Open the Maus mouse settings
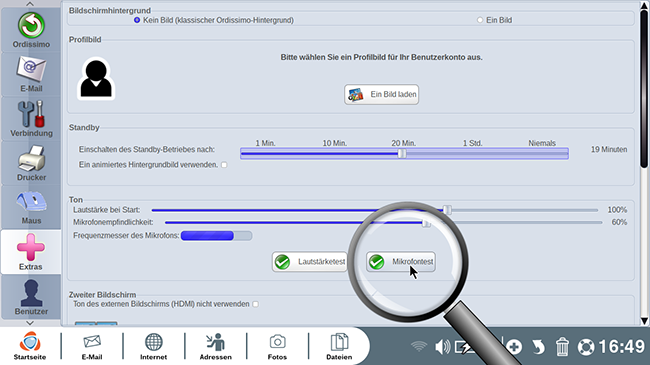This screenshot has height=365, width=650. click(x=31, y=207)
